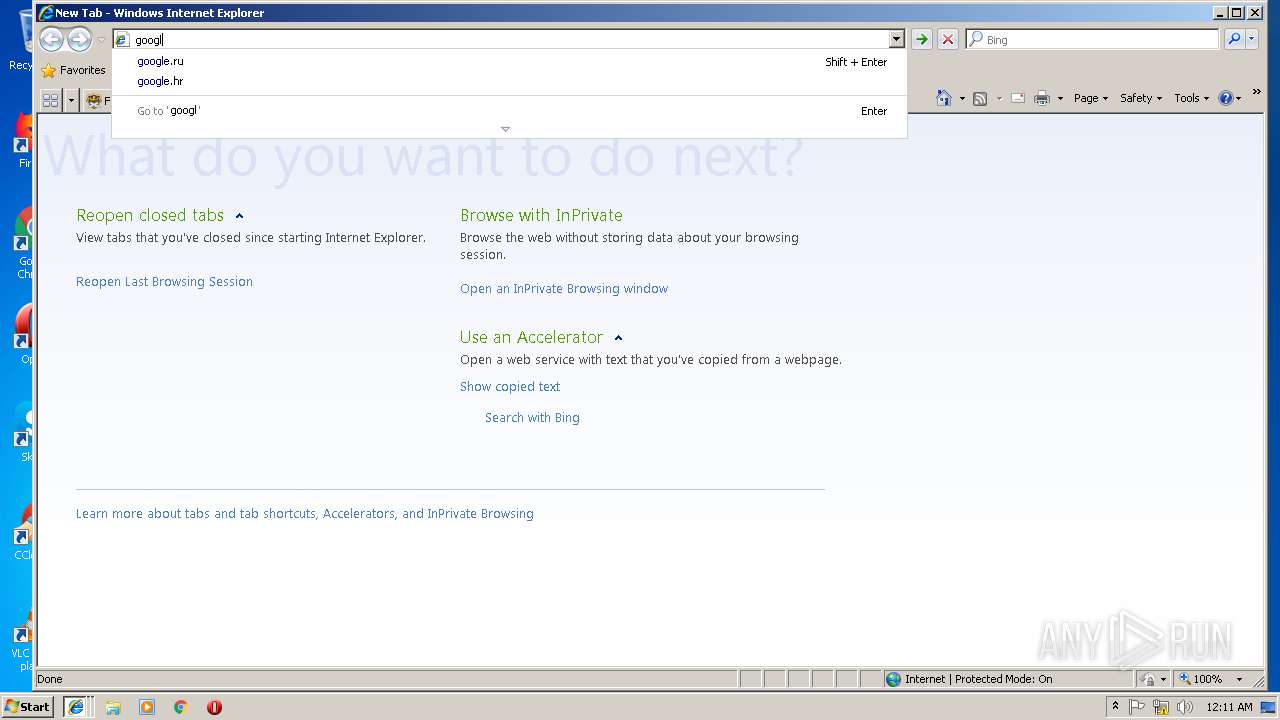Image resolution: width=1280 pixels, height=720 pixels.
Task: Click the RSS Feeds icon
Action: pos(980,98)
